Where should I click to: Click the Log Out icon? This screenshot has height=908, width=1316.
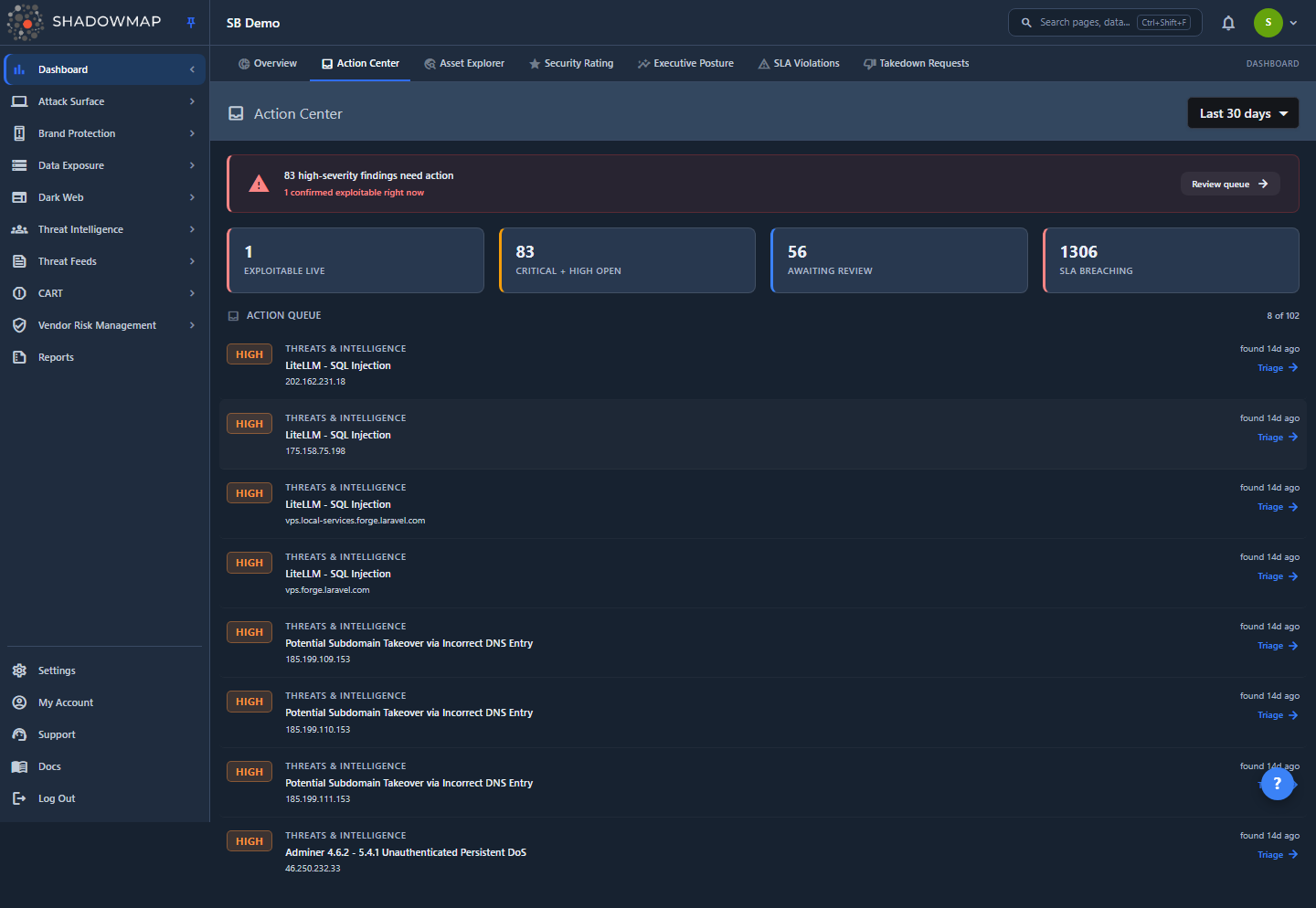click(19, 798)
